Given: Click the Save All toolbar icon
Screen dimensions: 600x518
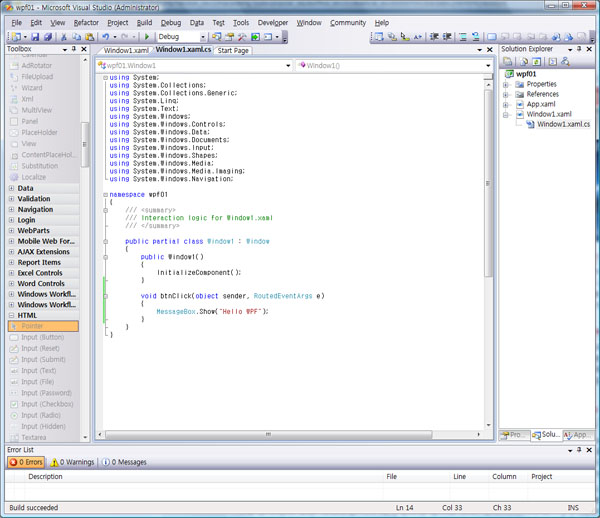Looking at the screenshot, I should [48, 37].
